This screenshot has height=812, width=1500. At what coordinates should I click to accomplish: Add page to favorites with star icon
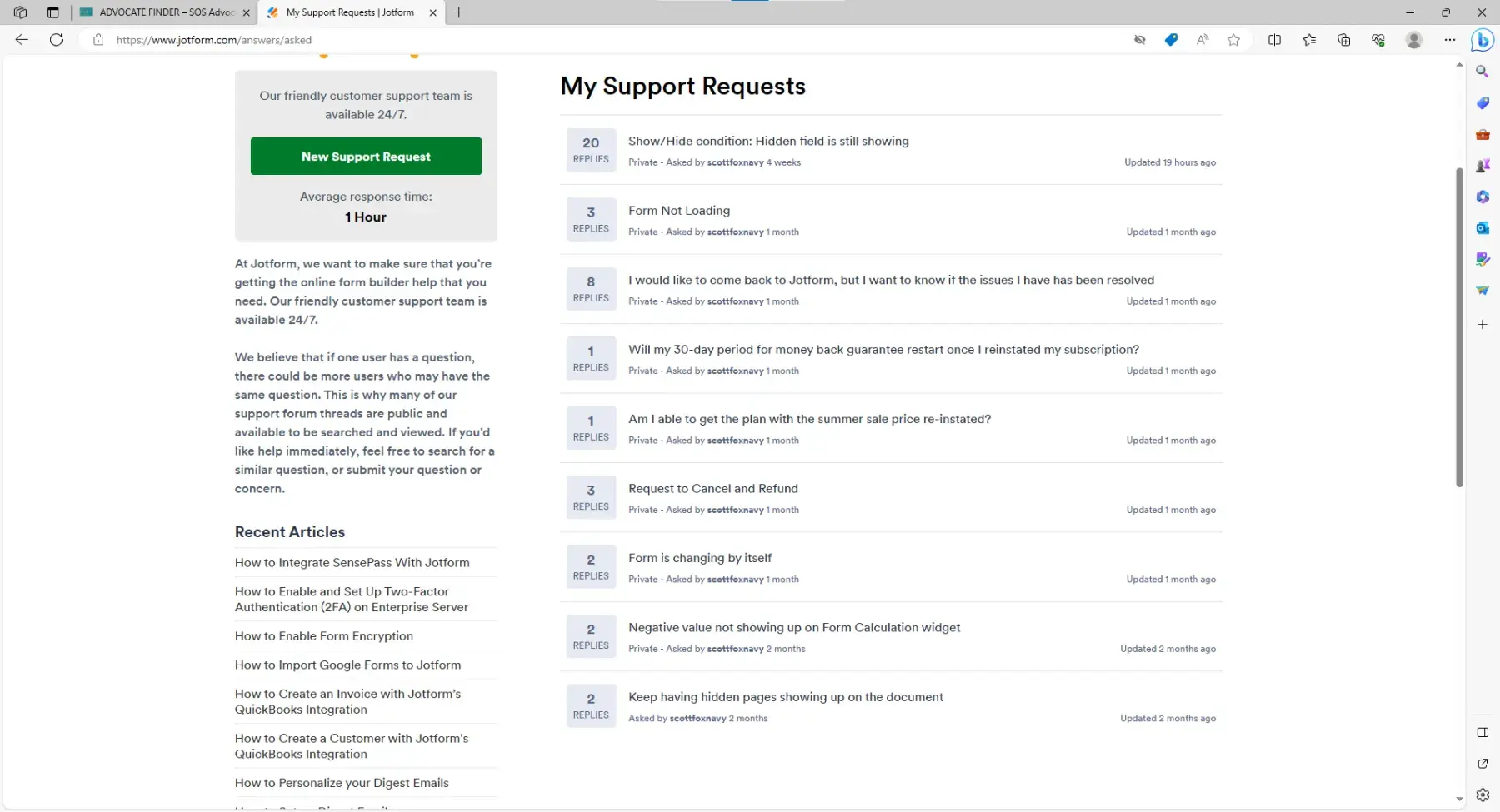point(1233,40)
